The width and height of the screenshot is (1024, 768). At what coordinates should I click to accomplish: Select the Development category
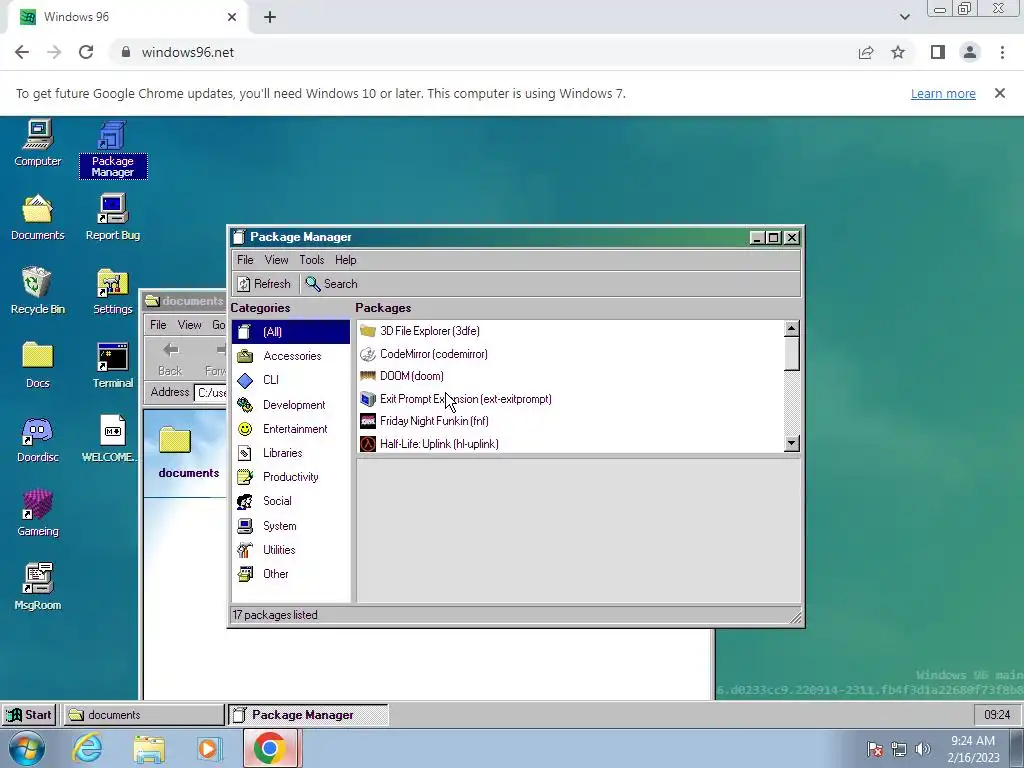coord(291,405)
